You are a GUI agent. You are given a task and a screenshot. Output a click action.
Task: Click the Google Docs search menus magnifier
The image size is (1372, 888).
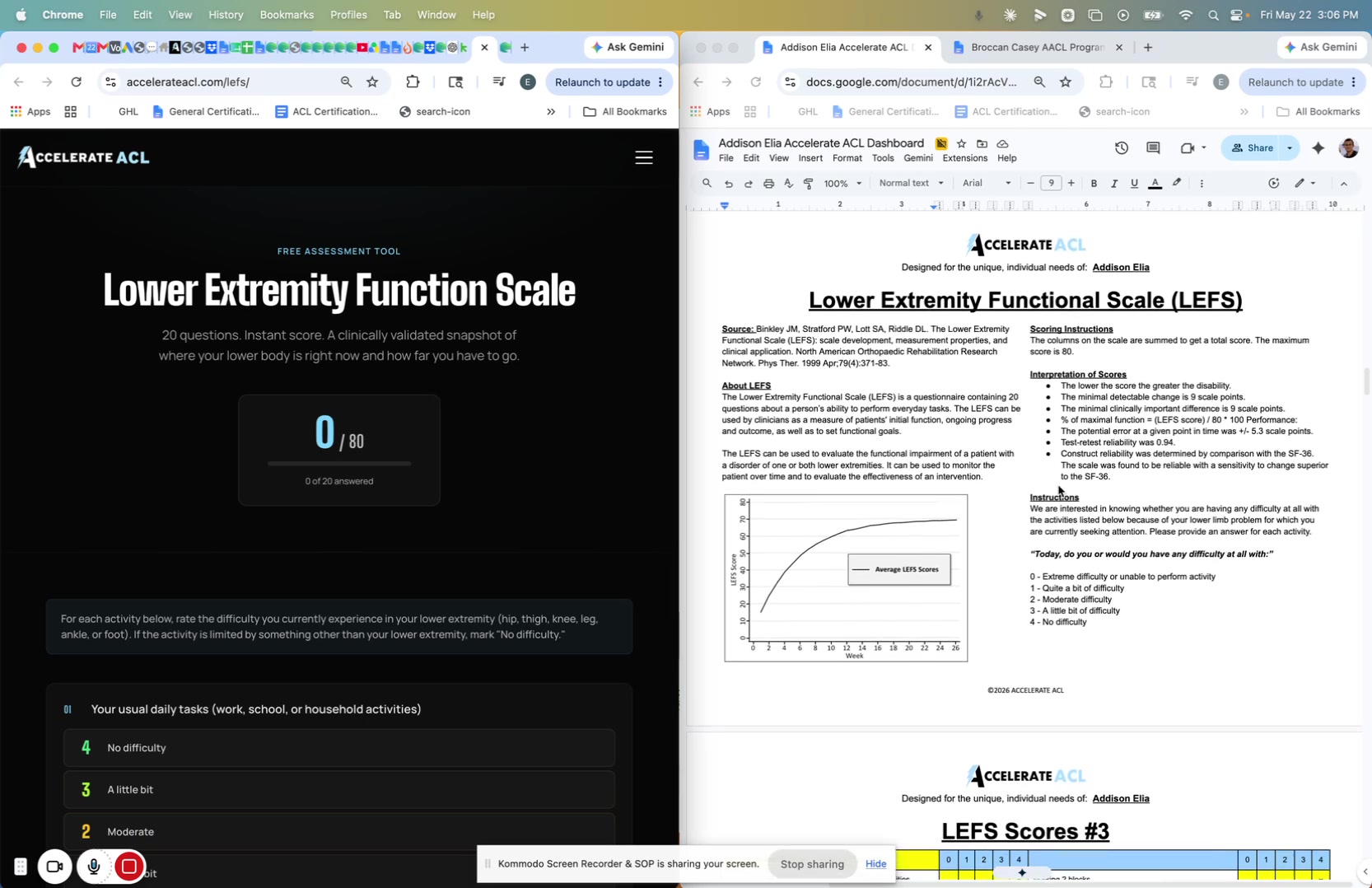click(x=707, y=184)
